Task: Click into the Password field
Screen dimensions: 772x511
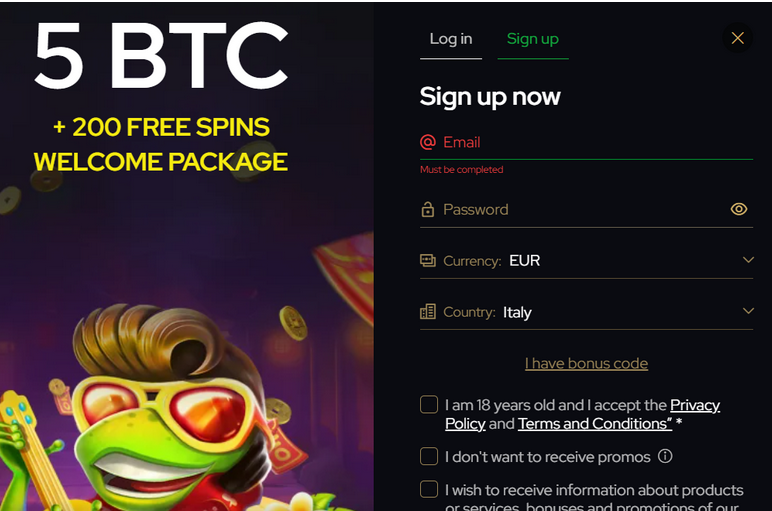Action: [580, 210]
